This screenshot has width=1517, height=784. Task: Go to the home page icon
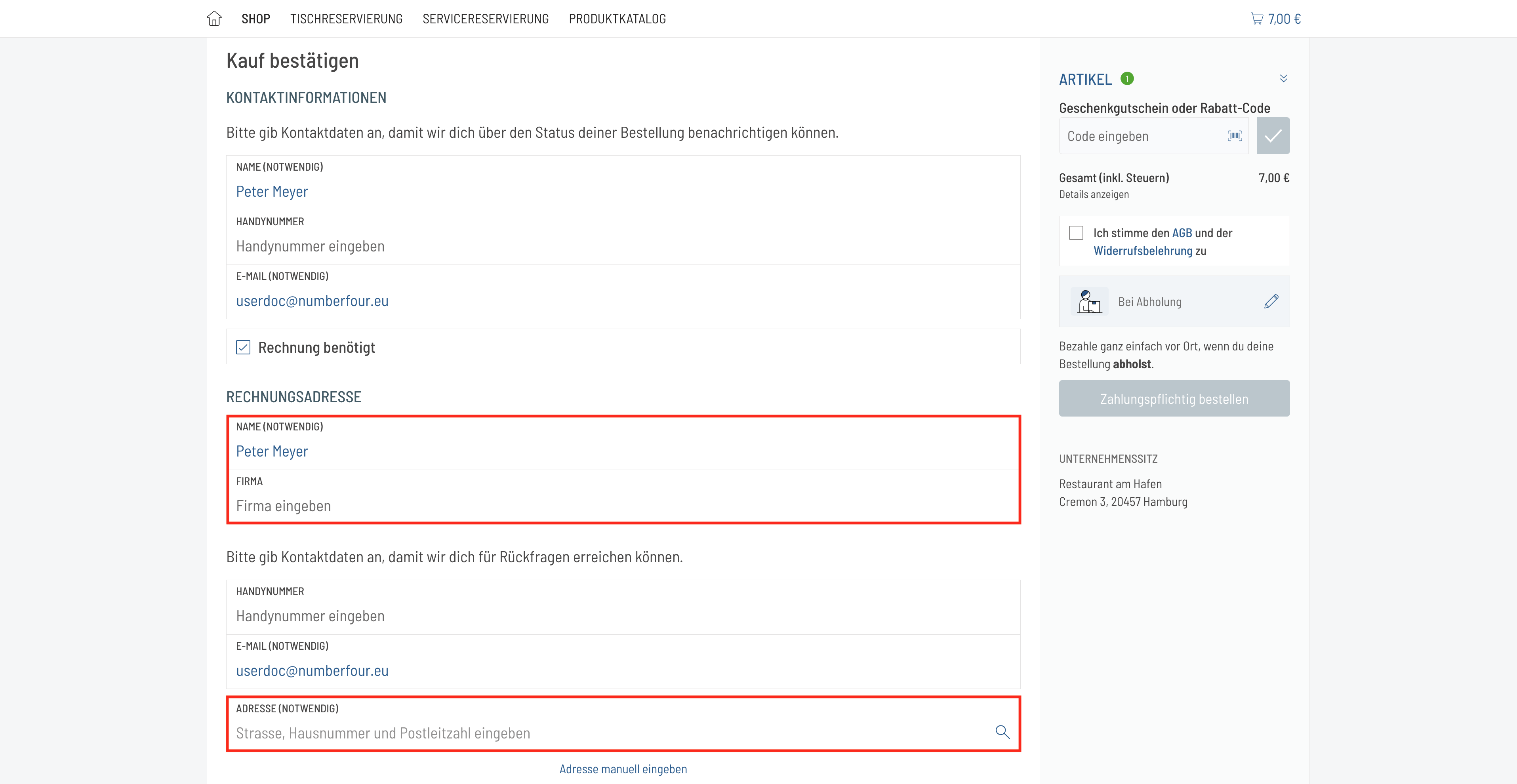point(214,19)
